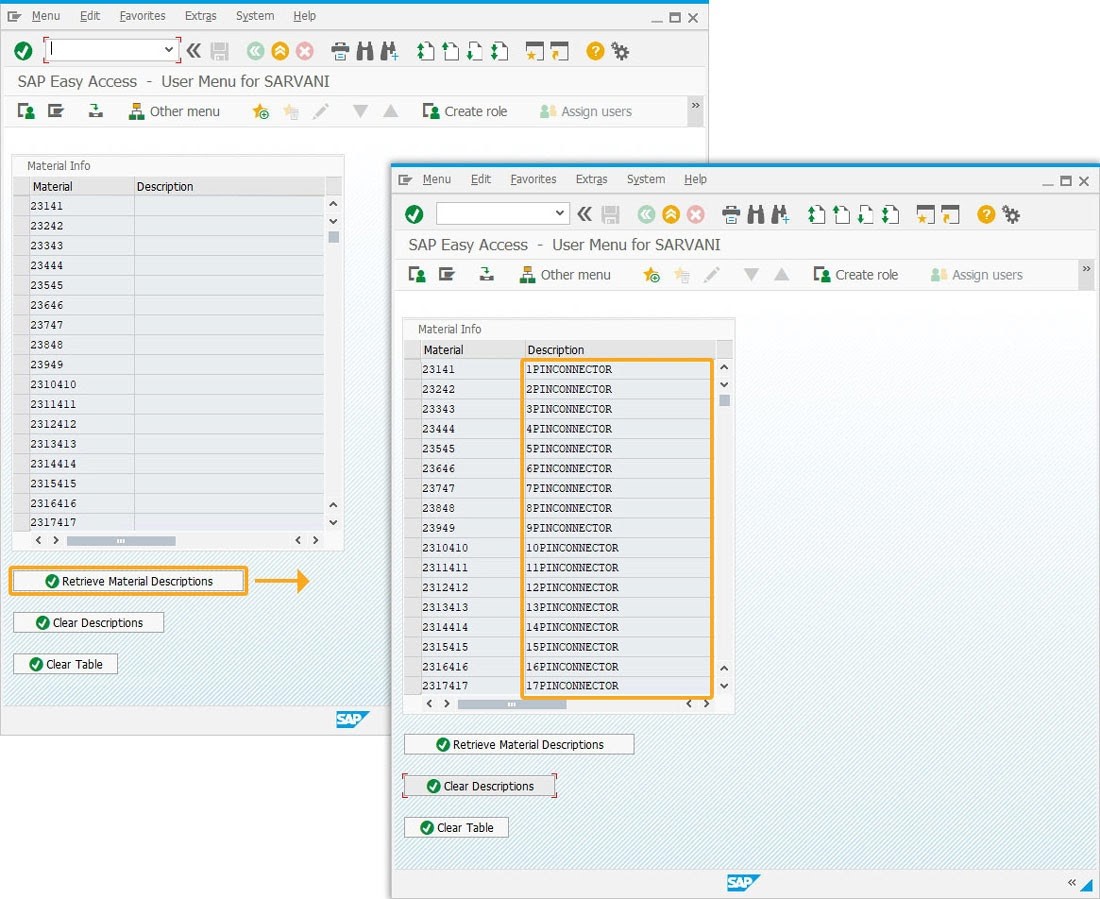Click Add to Favorites star icon in back window
This screenshot has width=1100, height=899.
(260, 112)
